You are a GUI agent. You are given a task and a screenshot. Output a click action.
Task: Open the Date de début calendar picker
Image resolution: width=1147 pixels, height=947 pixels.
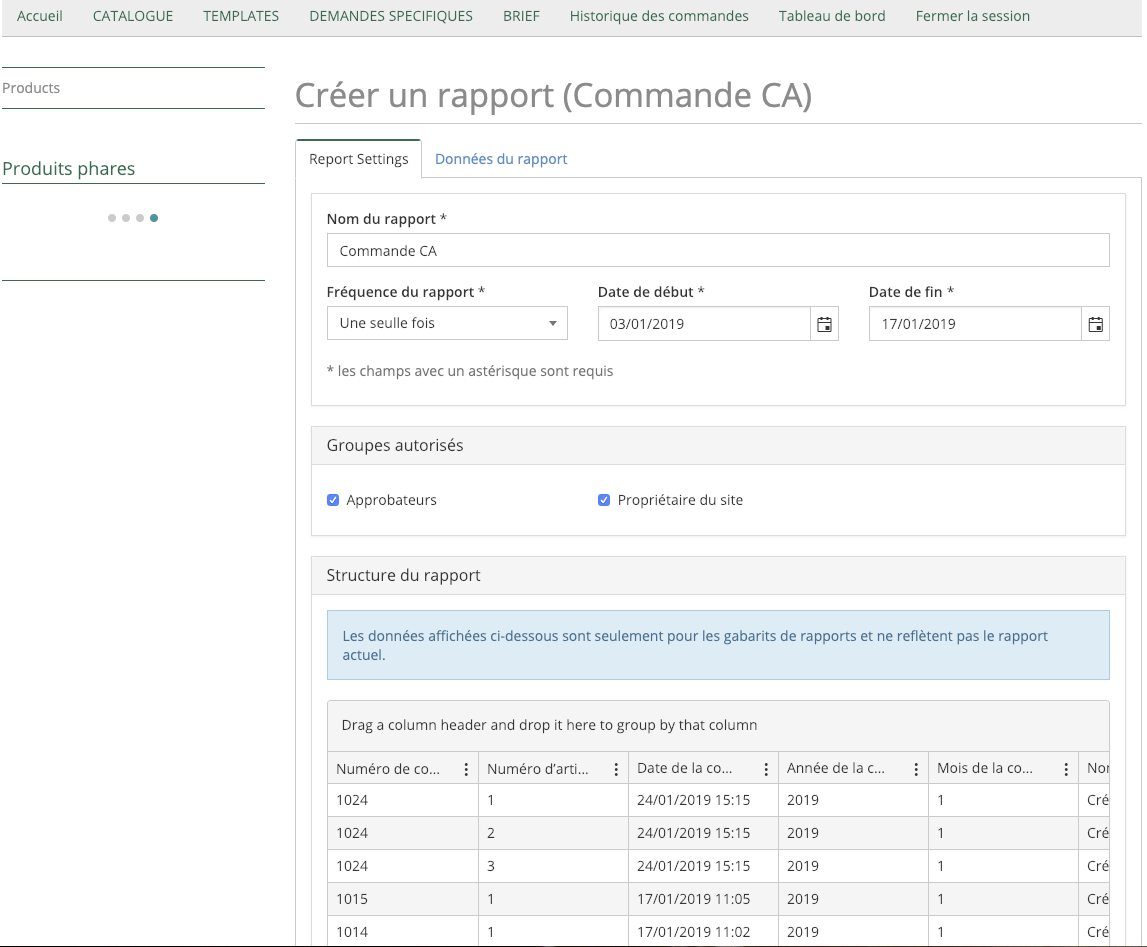coord(824,324)
